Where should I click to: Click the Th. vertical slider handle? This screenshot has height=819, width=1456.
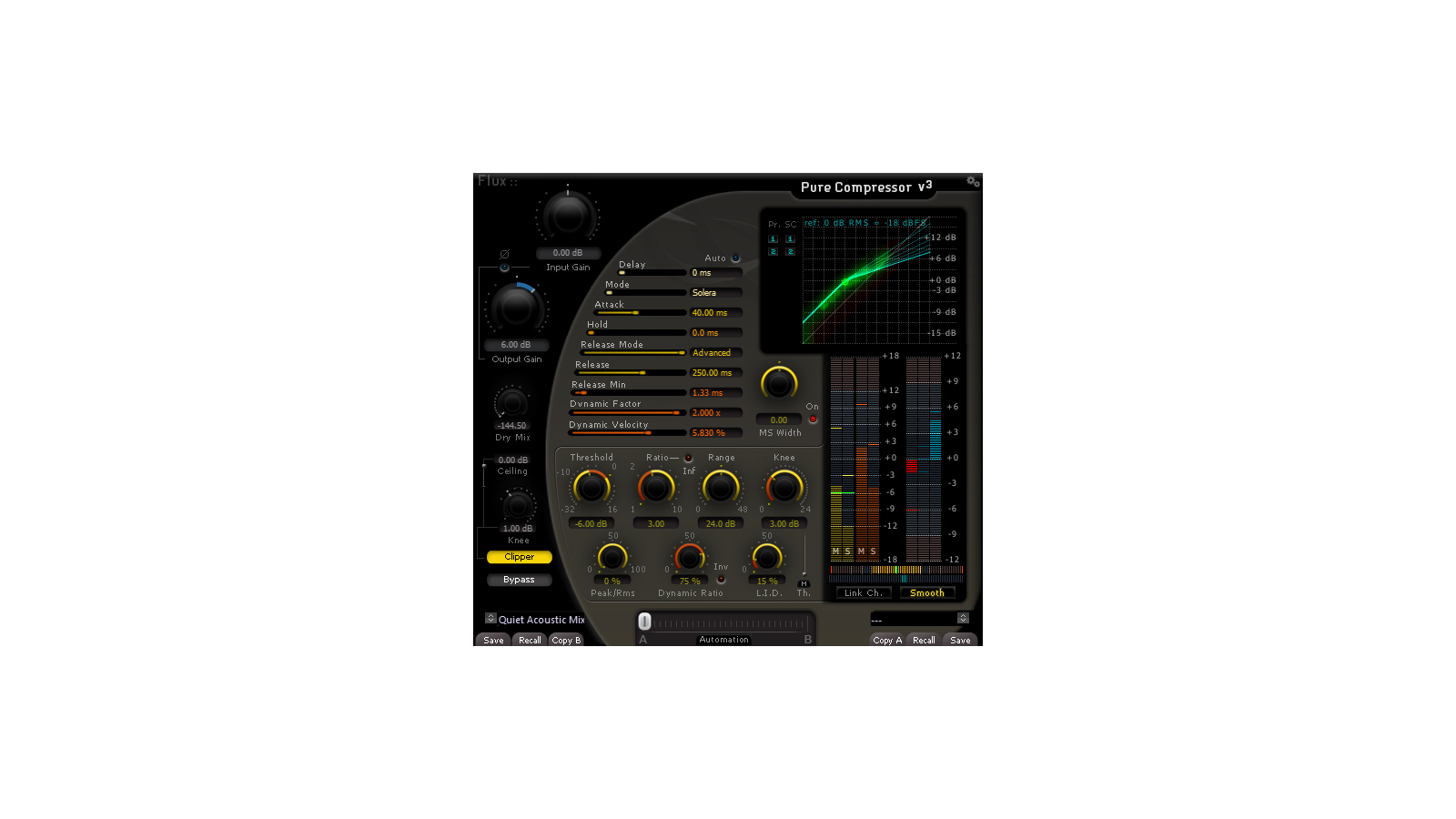pos(804,575)
